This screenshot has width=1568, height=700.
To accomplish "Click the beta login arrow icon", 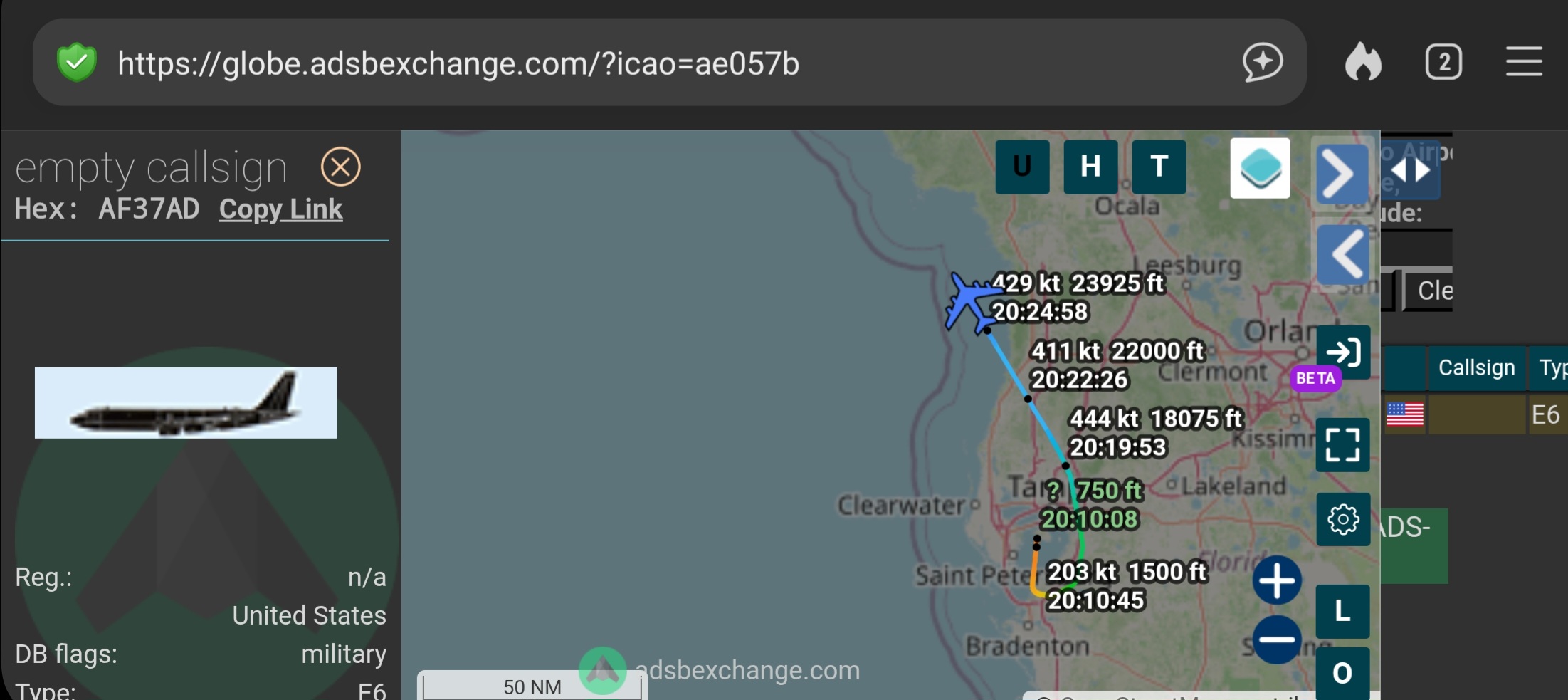I will [x=1342, y=352].
